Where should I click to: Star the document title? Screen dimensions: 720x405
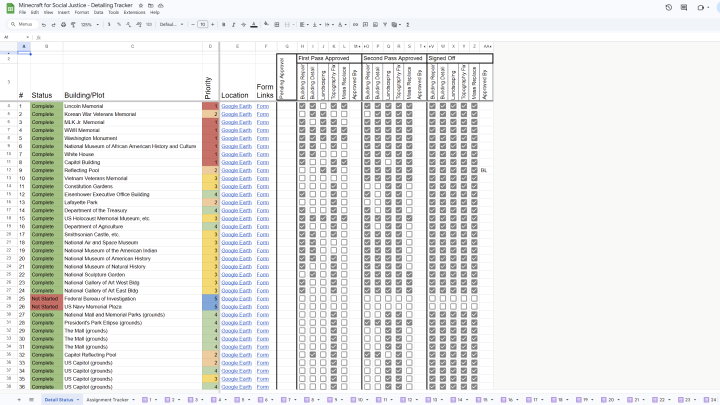141,6
